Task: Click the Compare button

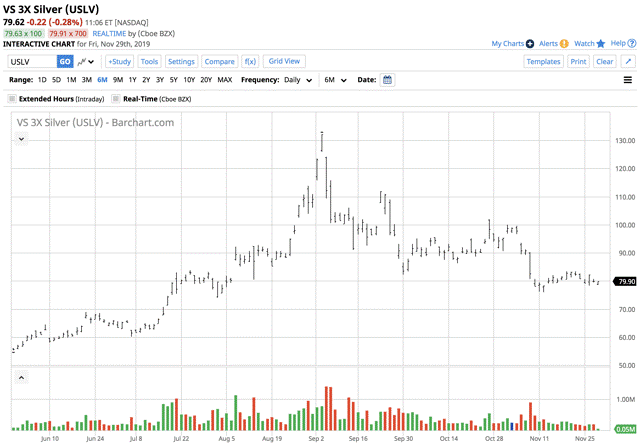Action: click(220, 62)
